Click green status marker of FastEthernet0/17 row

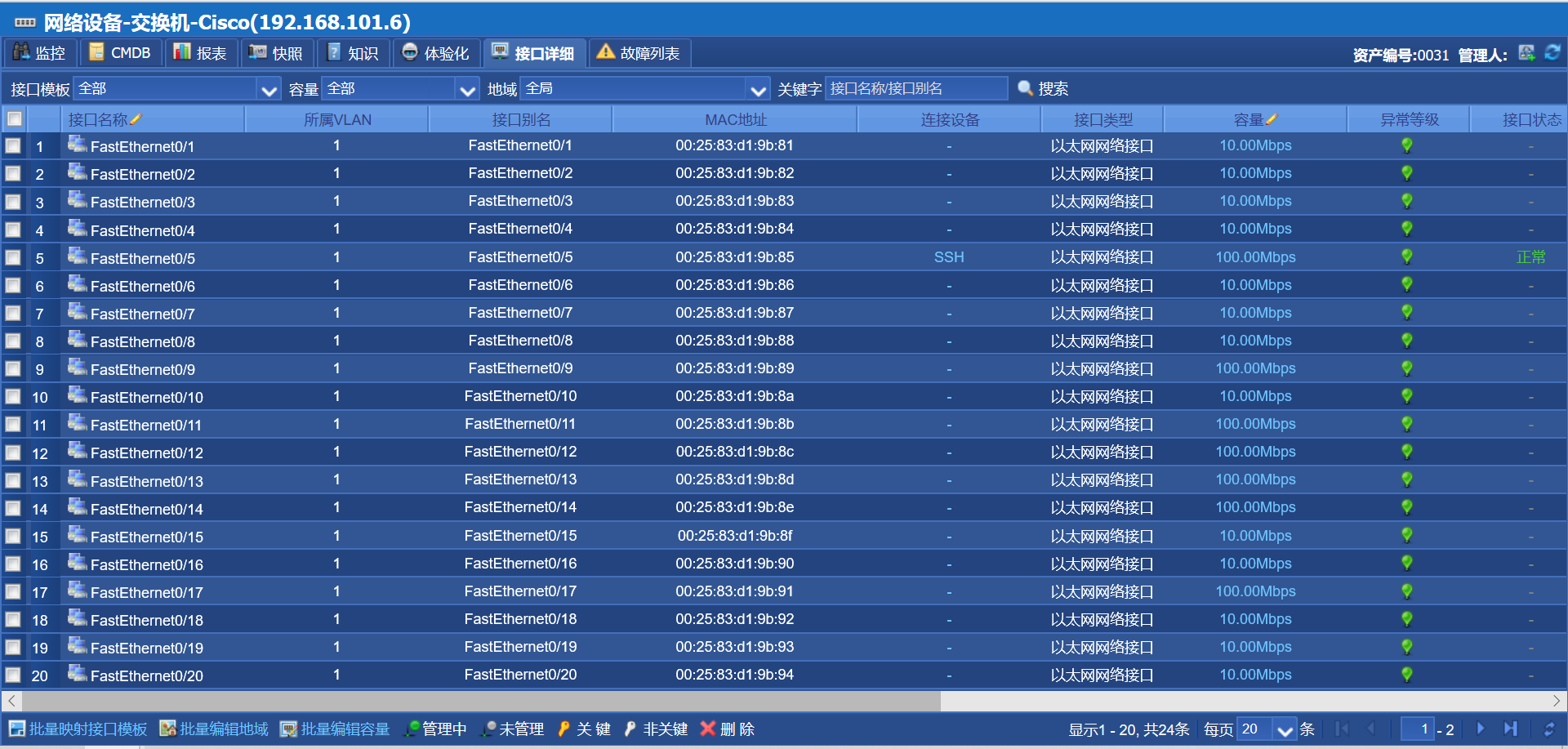click(x=1407, y=591)
